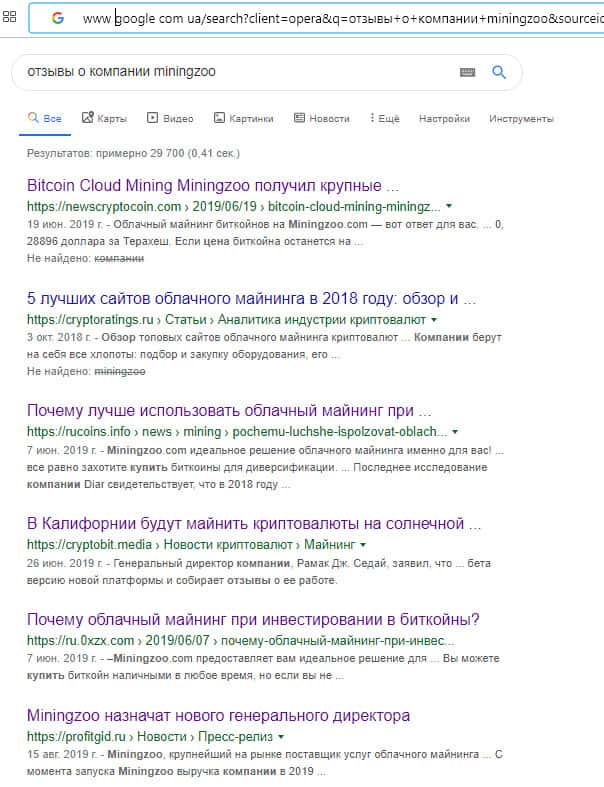
Task: Switch to the Картинки tab
Action: (244, 118)
